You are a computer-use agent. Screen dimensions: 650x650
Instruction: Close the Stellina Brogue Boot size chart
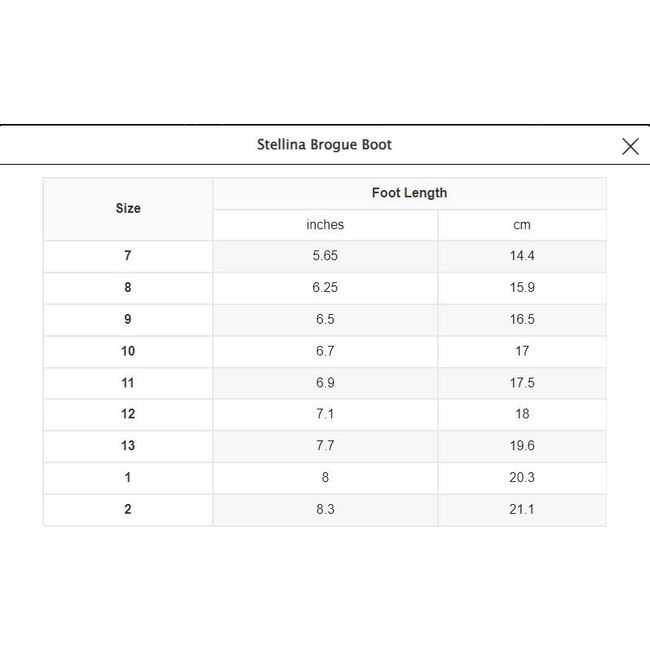point(630,146)
